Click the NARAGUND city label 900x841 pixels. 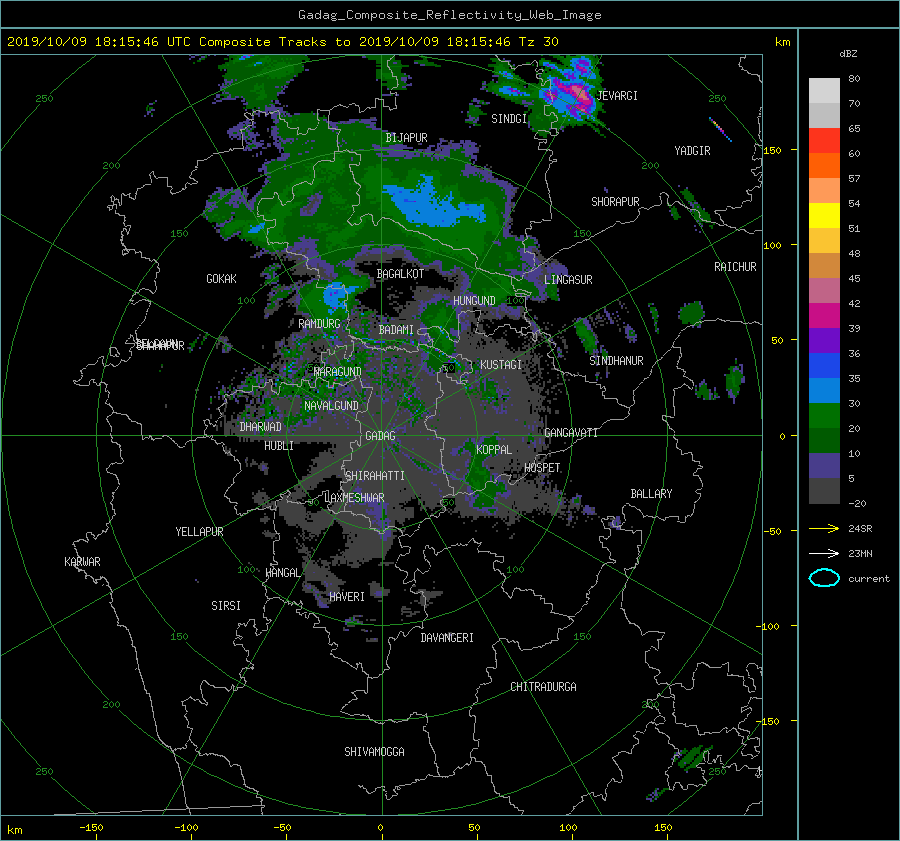tap(338, 372)
